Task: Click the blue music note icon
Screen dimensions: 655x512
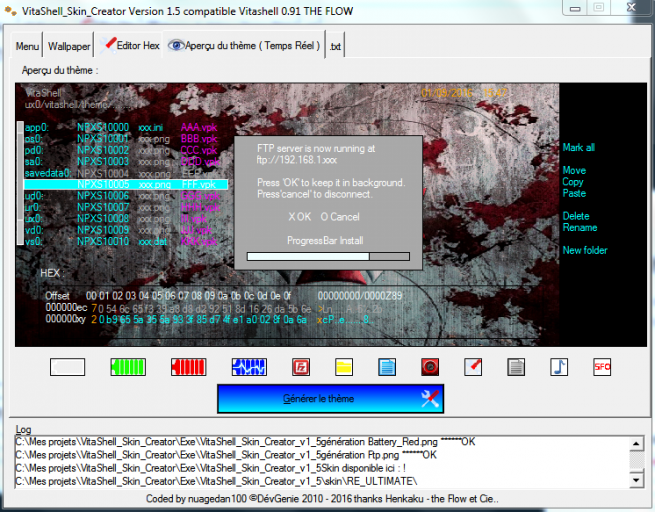Action: (x=559, y=367)
